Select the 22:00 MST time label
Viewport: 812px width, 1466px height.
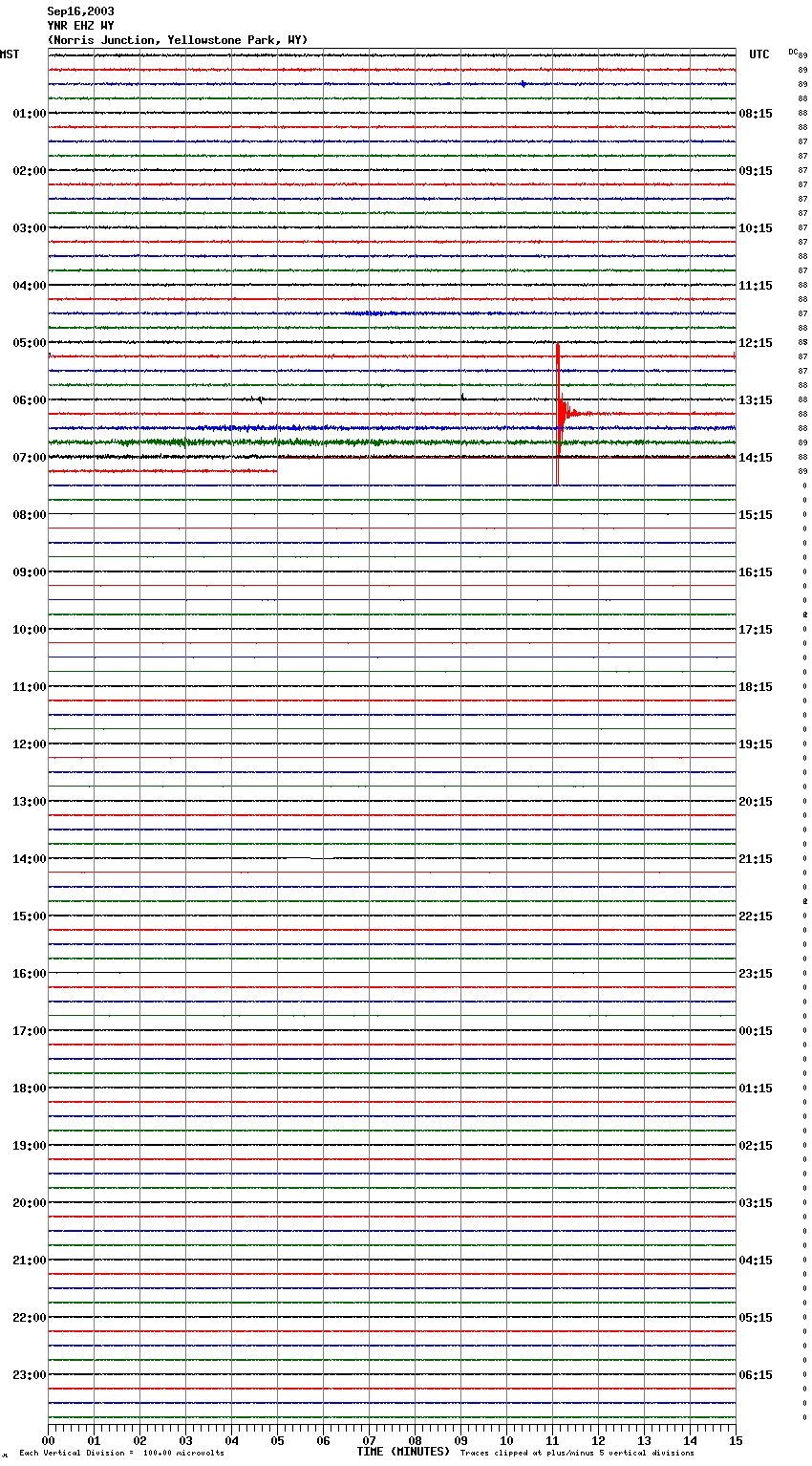[x=30, y=1318]
